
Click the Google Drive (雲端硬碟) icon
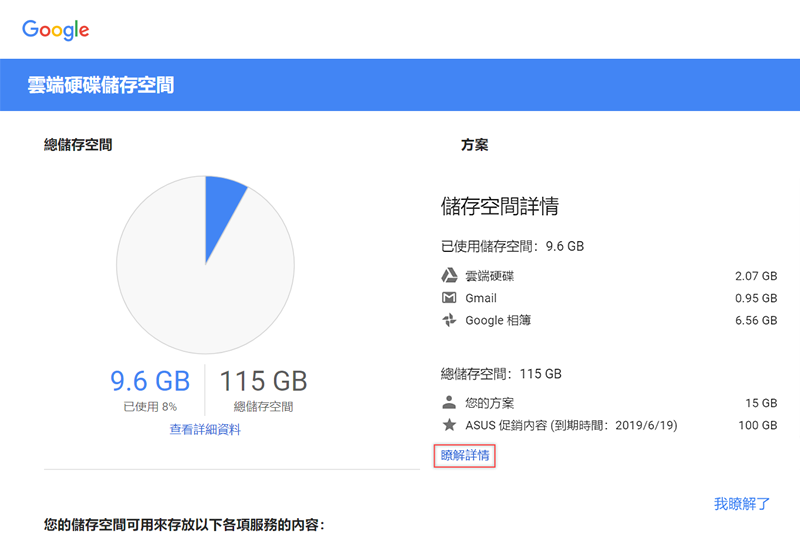click(x=449, y=275)
